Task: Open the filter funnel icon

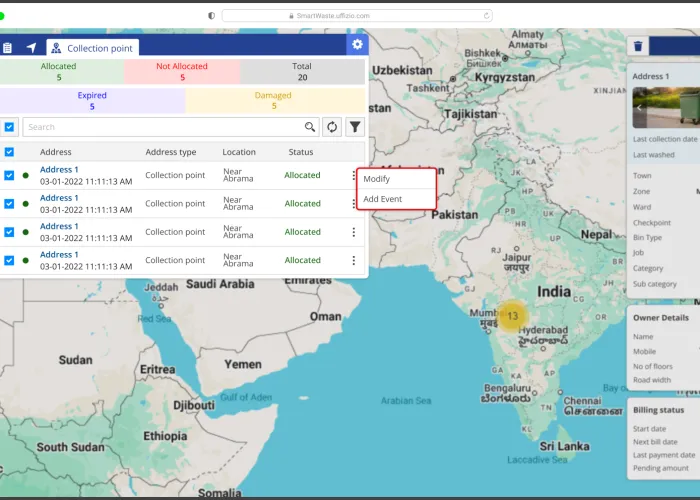Action: coord(355,127)
